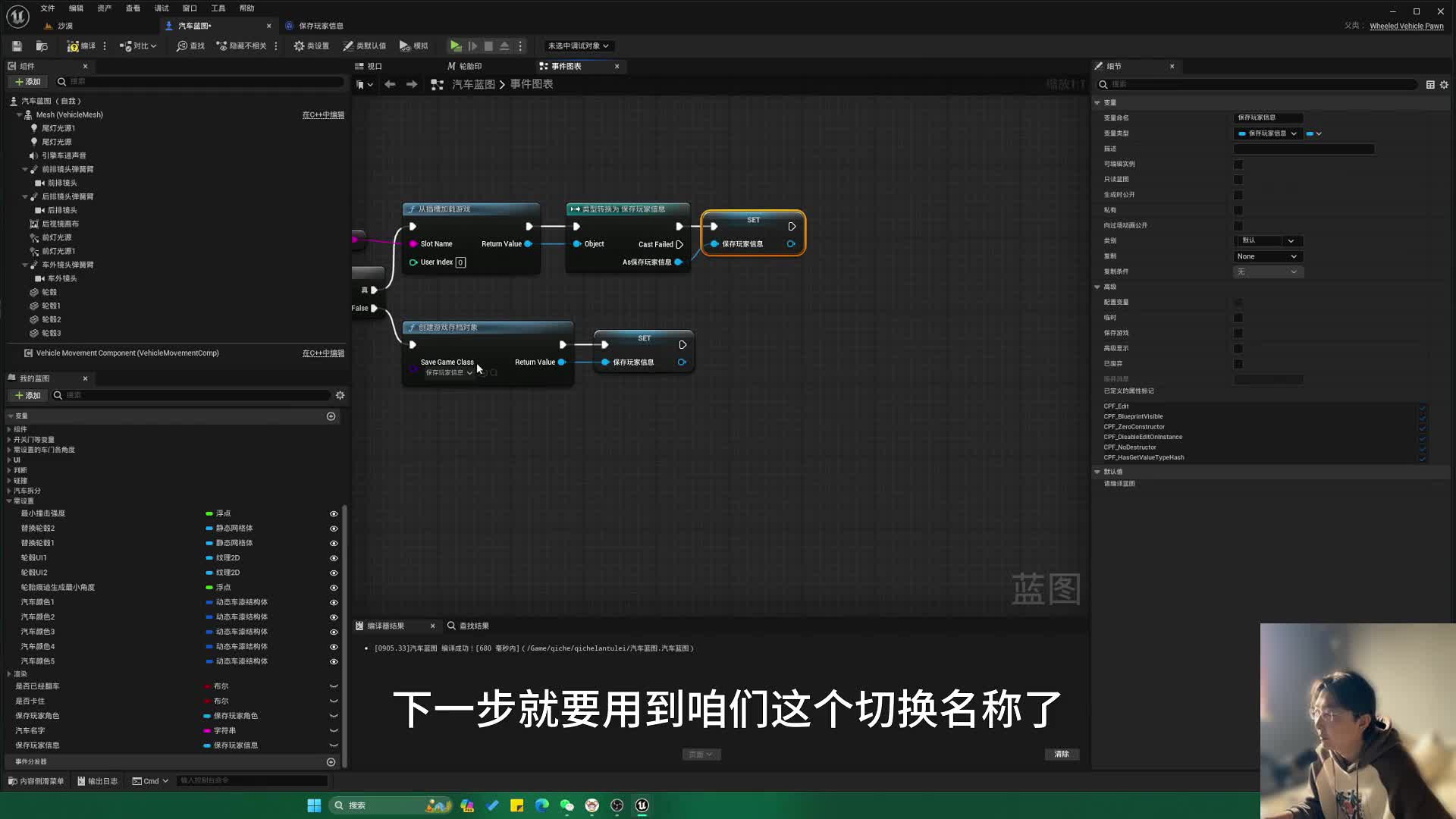Open 变量类型 保存玩家信息 type dropdown

coord(1267,134)
